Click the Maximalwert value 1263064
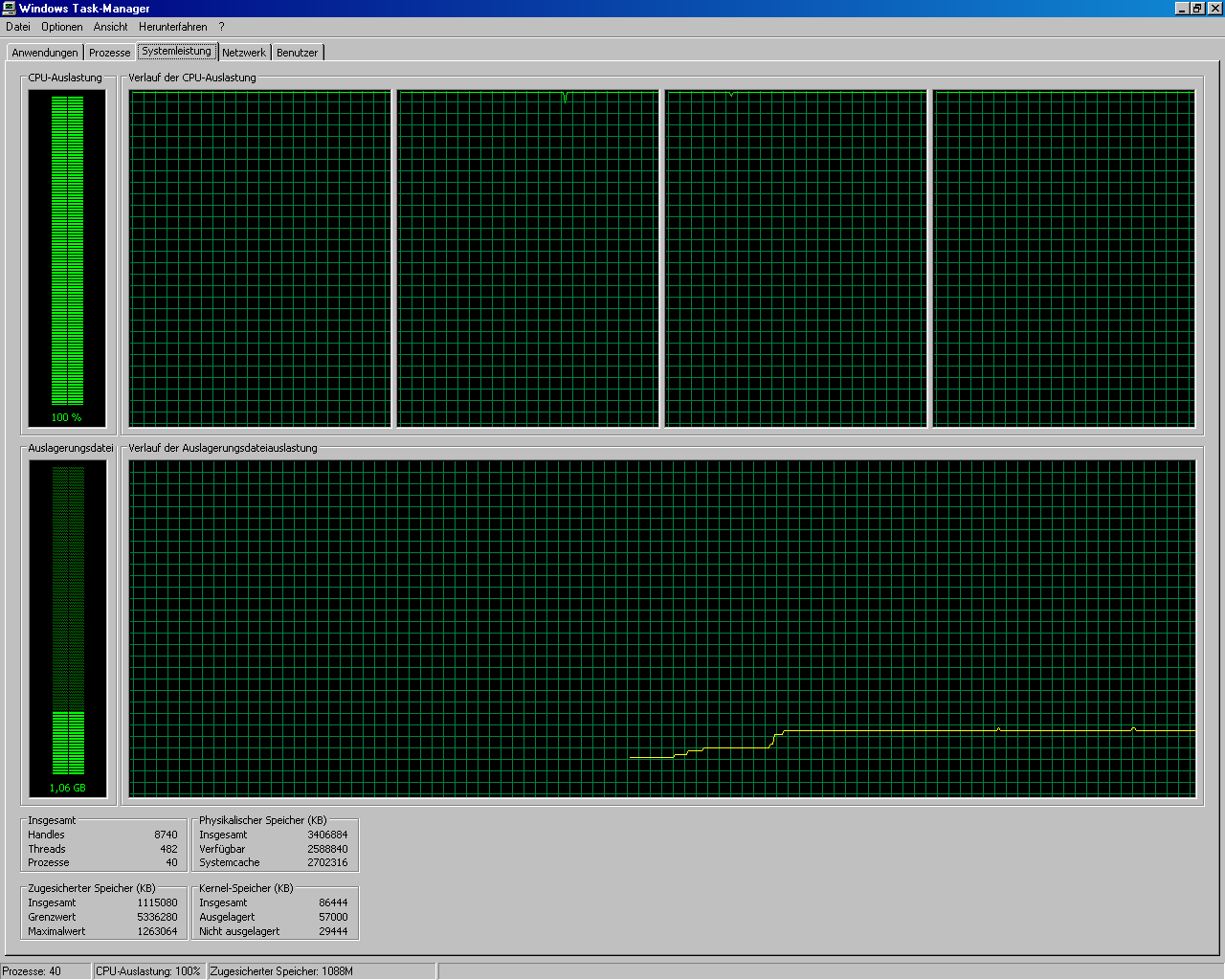This screenshot has width=1225, height=980. 157,931
